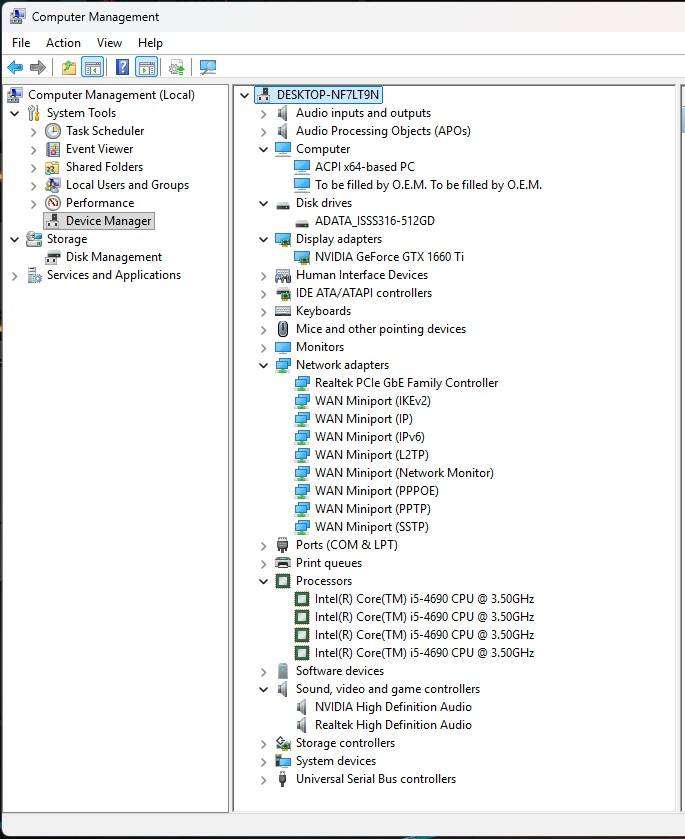
Task: Click the Task Scheduler clock icon
Action: click(53, 131)
